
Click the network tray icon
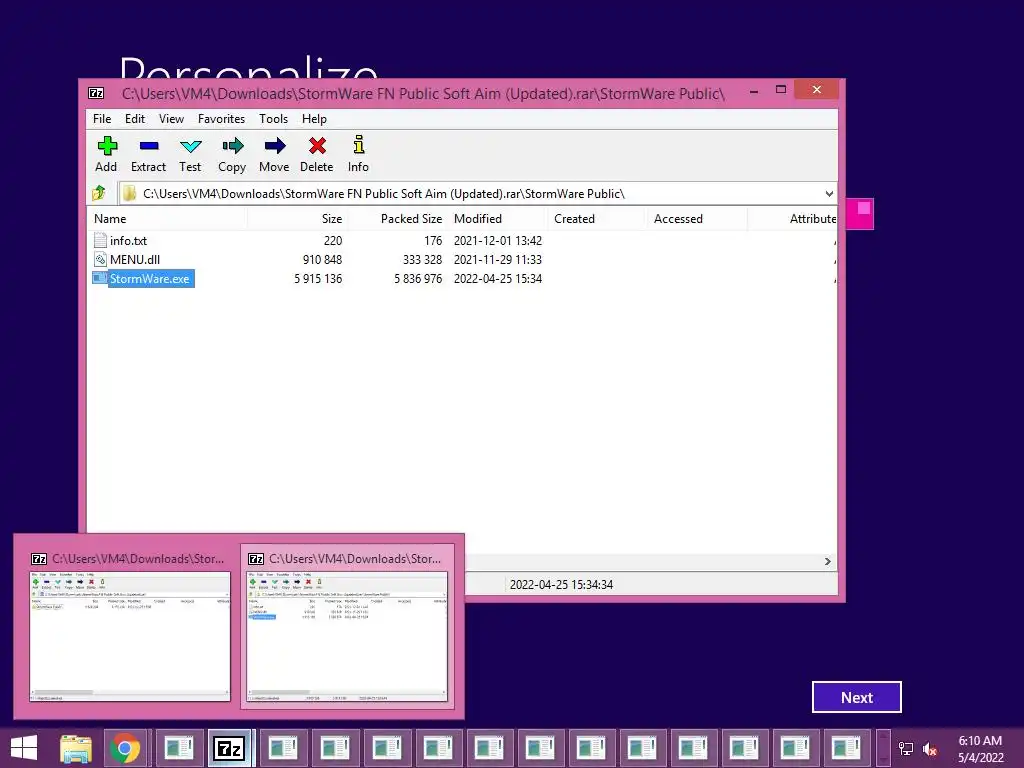coord(906,749)
